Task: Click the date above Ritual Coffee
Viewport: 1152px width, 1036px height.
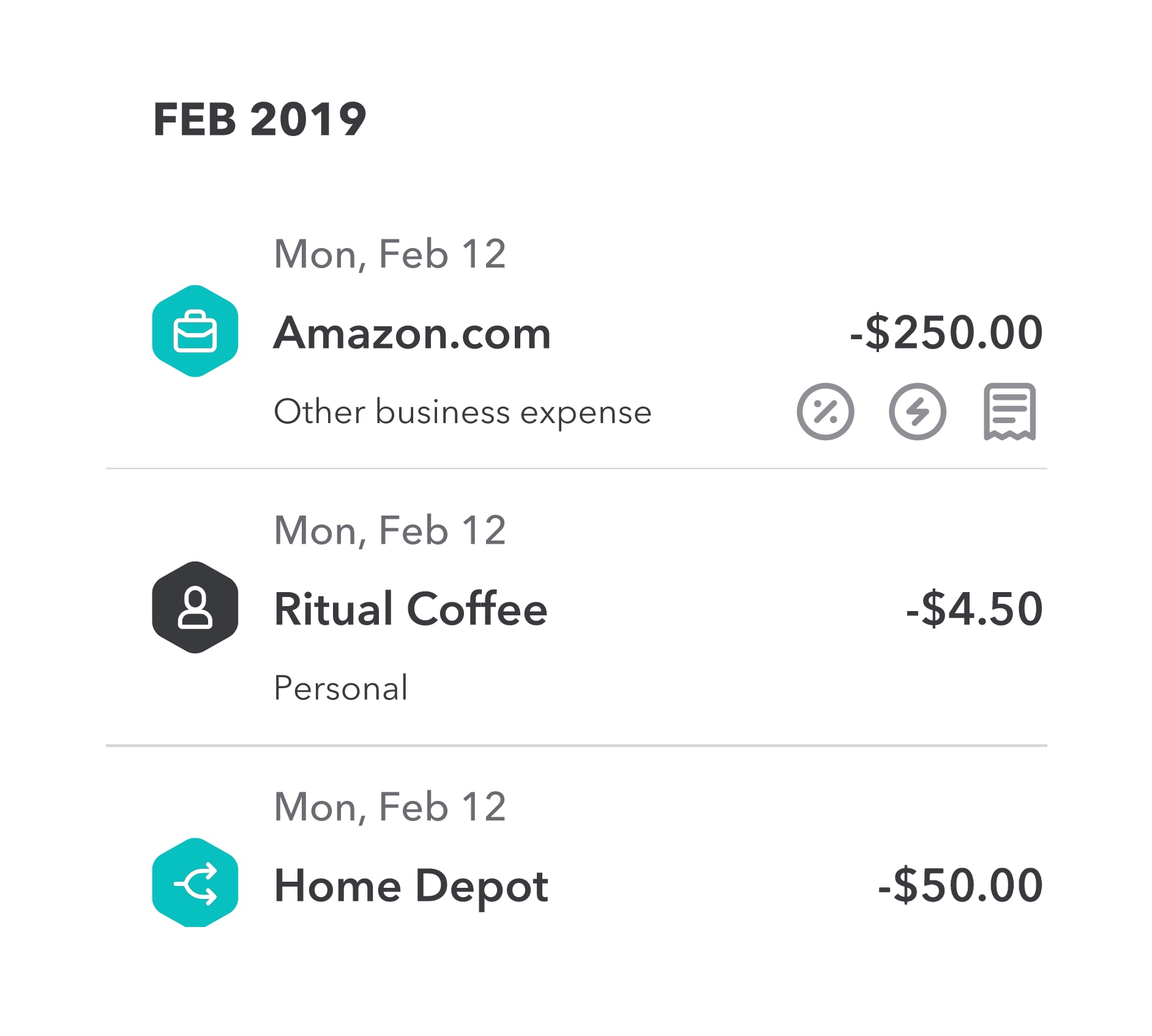Action: tap(390, 530)
